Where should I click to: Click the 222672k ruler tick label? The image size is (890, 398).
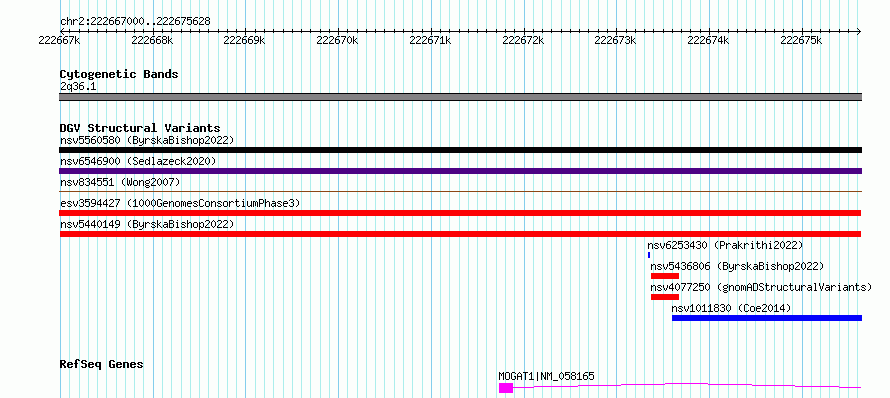[x=523, y=40]
